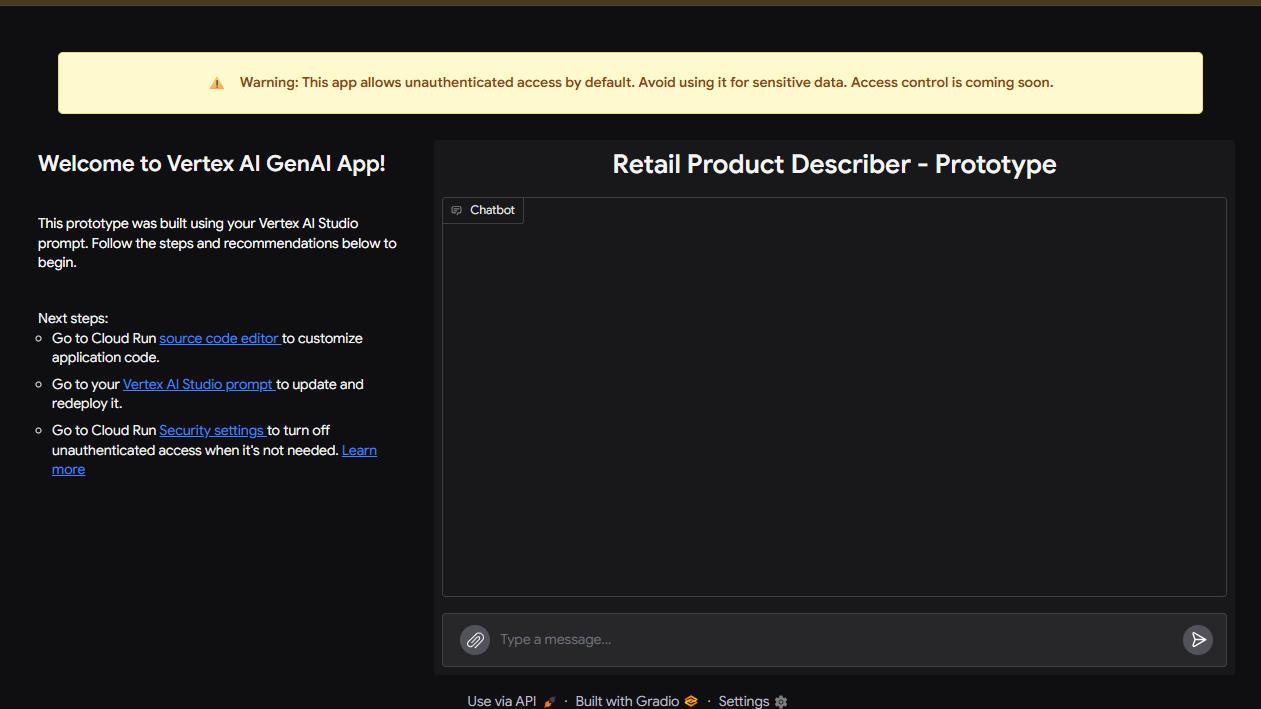The width and height of the screenshot is (1261, 709).
Task: Open Settings text in footer
Action: (744, 701)
